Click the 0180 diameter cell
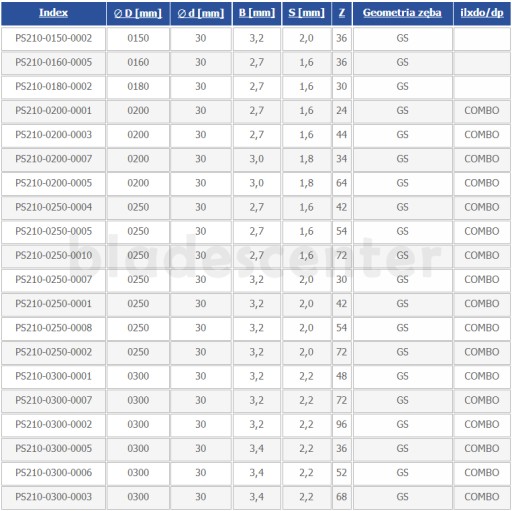The height and width of the screenshot is (511, 512). tap(138, 87)
